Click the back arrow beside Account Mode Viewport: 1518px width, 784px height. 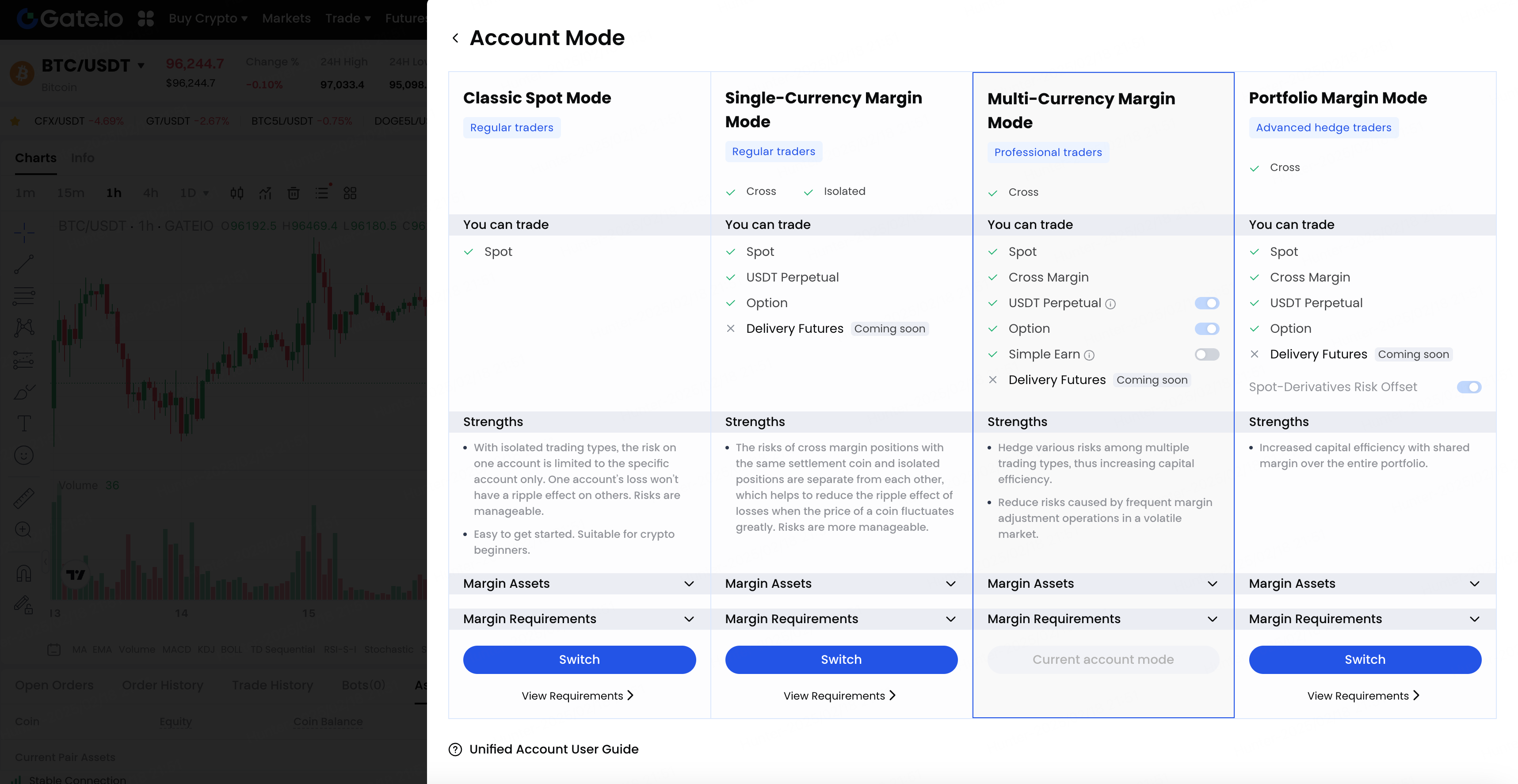[455, 38]
